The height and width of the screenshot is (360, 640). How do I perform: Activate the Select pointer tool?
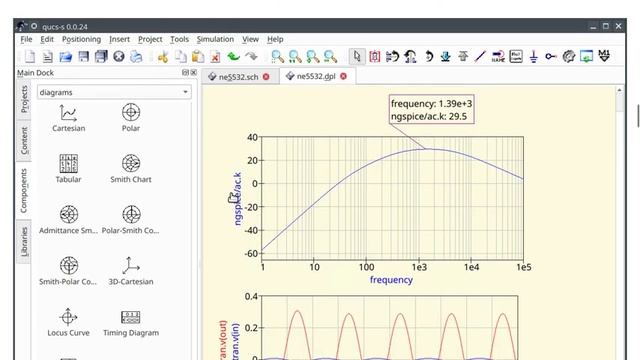357,56
